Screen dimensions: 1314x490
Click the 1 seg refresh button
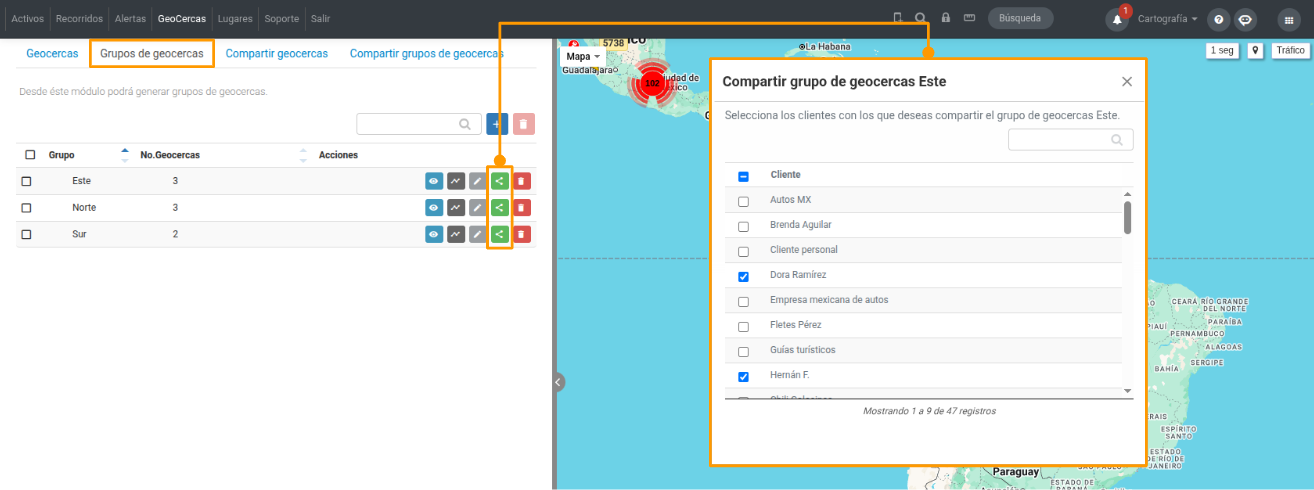1221,50
